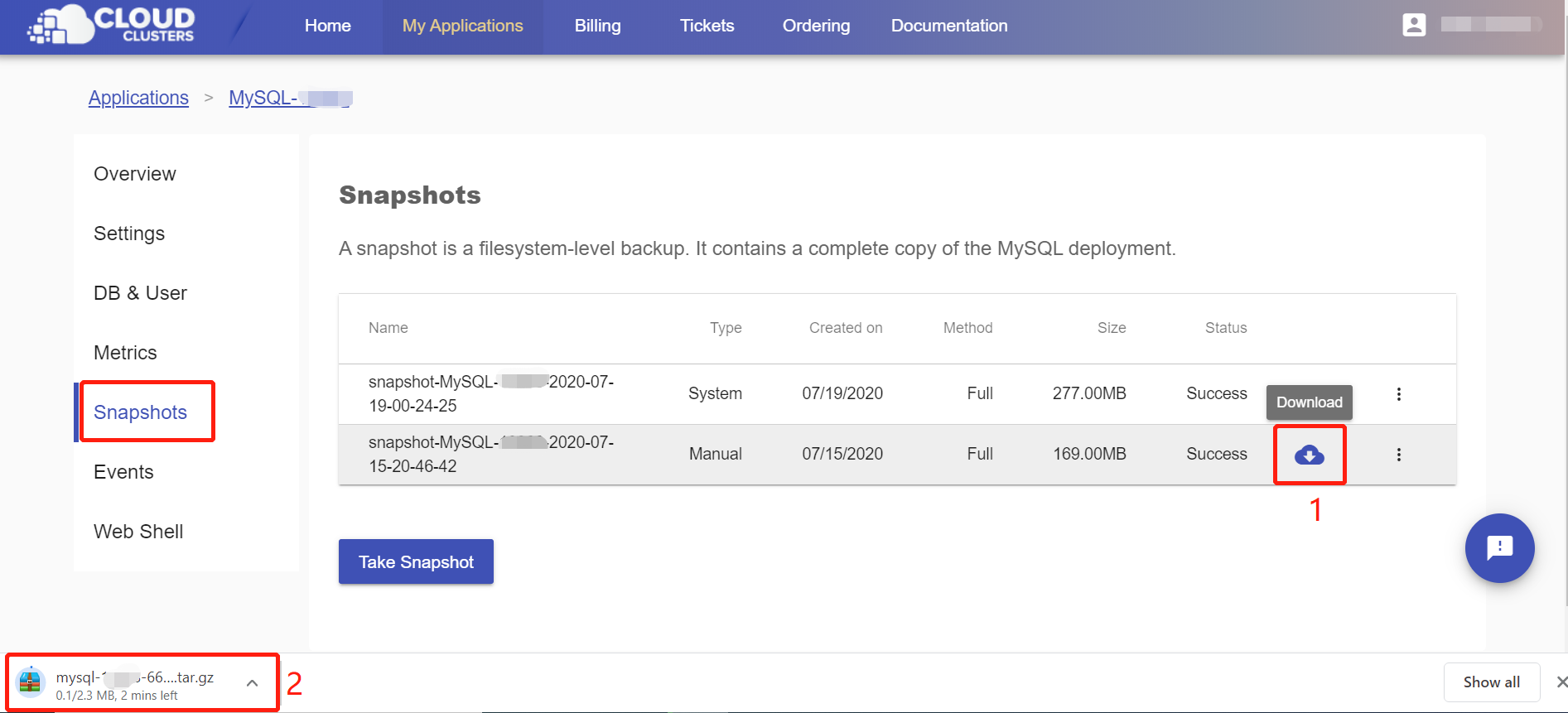1568x713 pixels.
Task: Open the Billing page
Action: click(597, 26)
